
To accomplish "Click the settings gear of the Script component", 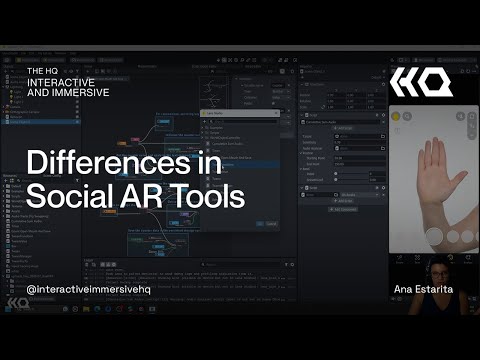I will pyautogui.click(x=383, y=115).
